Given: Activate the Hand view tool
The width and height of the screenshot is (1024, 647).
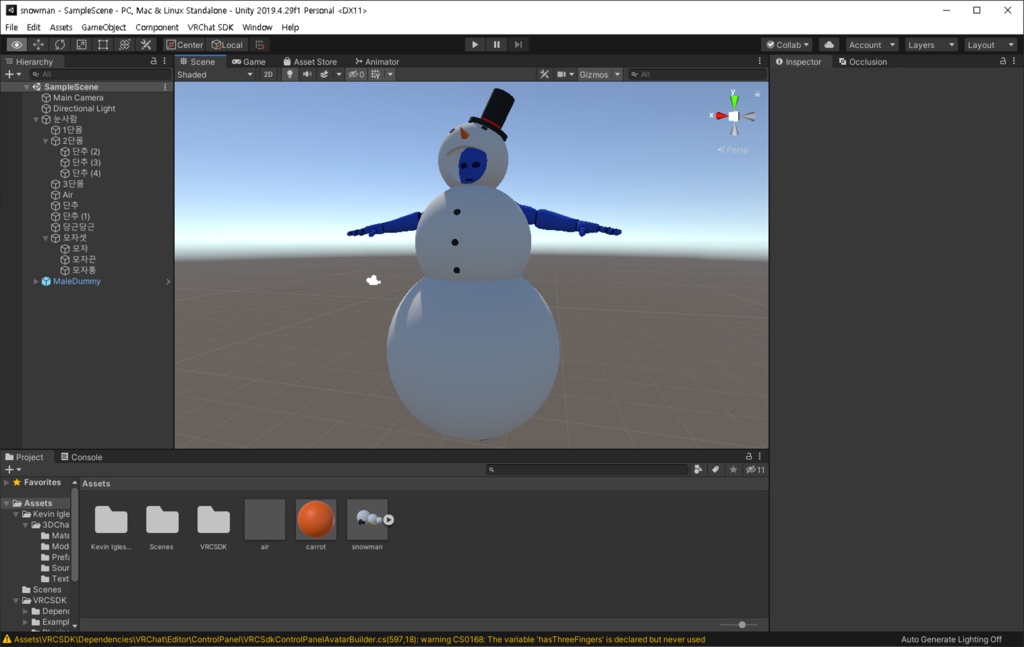Looking at the screenshot, I should coord(17,44).
